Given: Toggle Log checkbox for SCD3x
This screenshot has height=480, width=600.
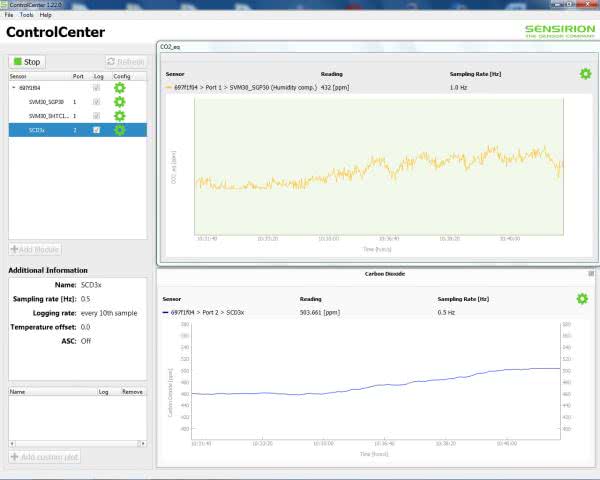Looking at the screenshot, I should [x=96, y=130].
